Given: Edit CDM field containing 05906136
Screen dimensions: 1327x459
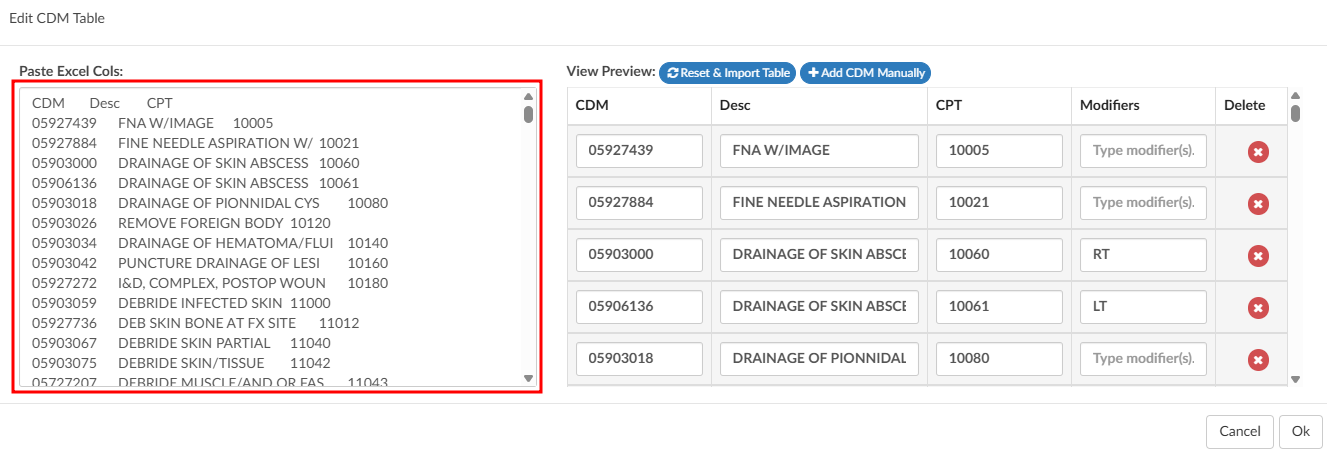Looking at the screenshot, I should (x=639, y=307).
